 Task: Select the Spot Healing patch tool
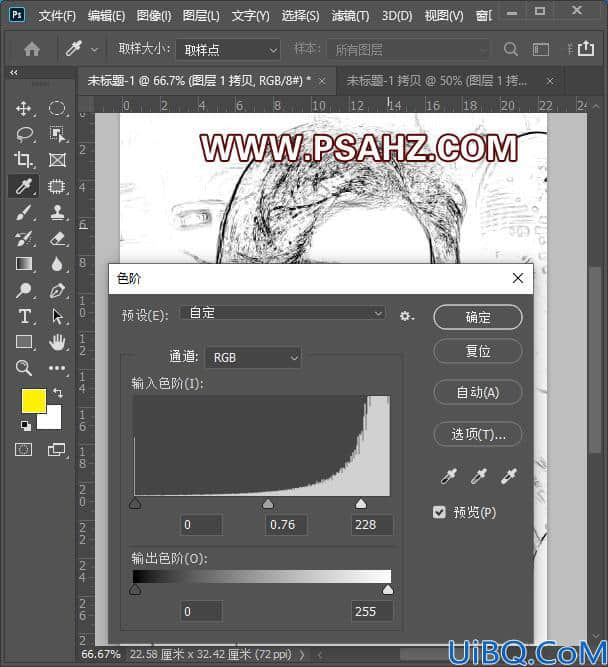point(57,186)
